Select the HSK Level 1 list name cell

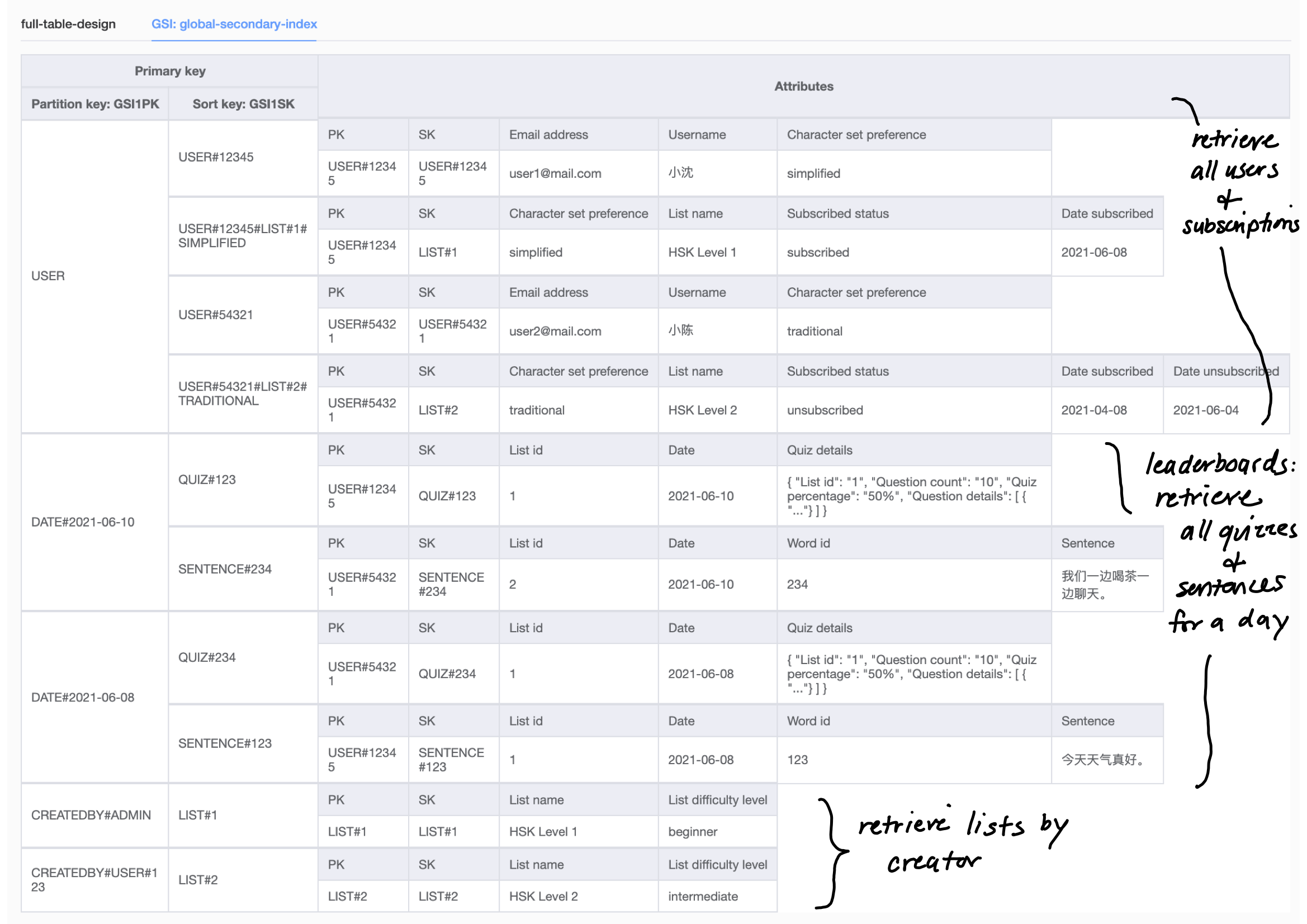pos(702,252)
